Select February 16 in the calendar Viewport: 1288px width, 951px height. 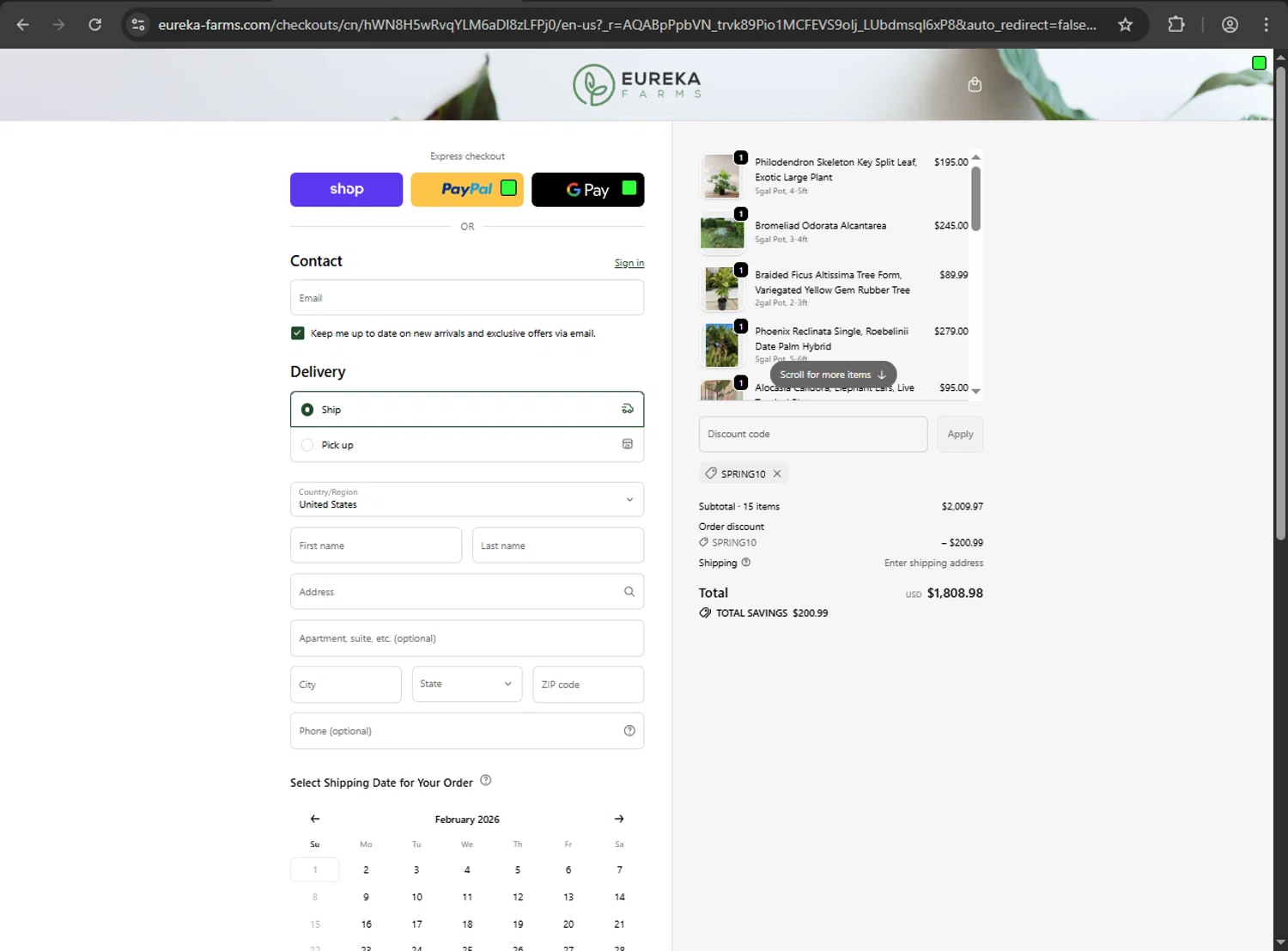366,924
